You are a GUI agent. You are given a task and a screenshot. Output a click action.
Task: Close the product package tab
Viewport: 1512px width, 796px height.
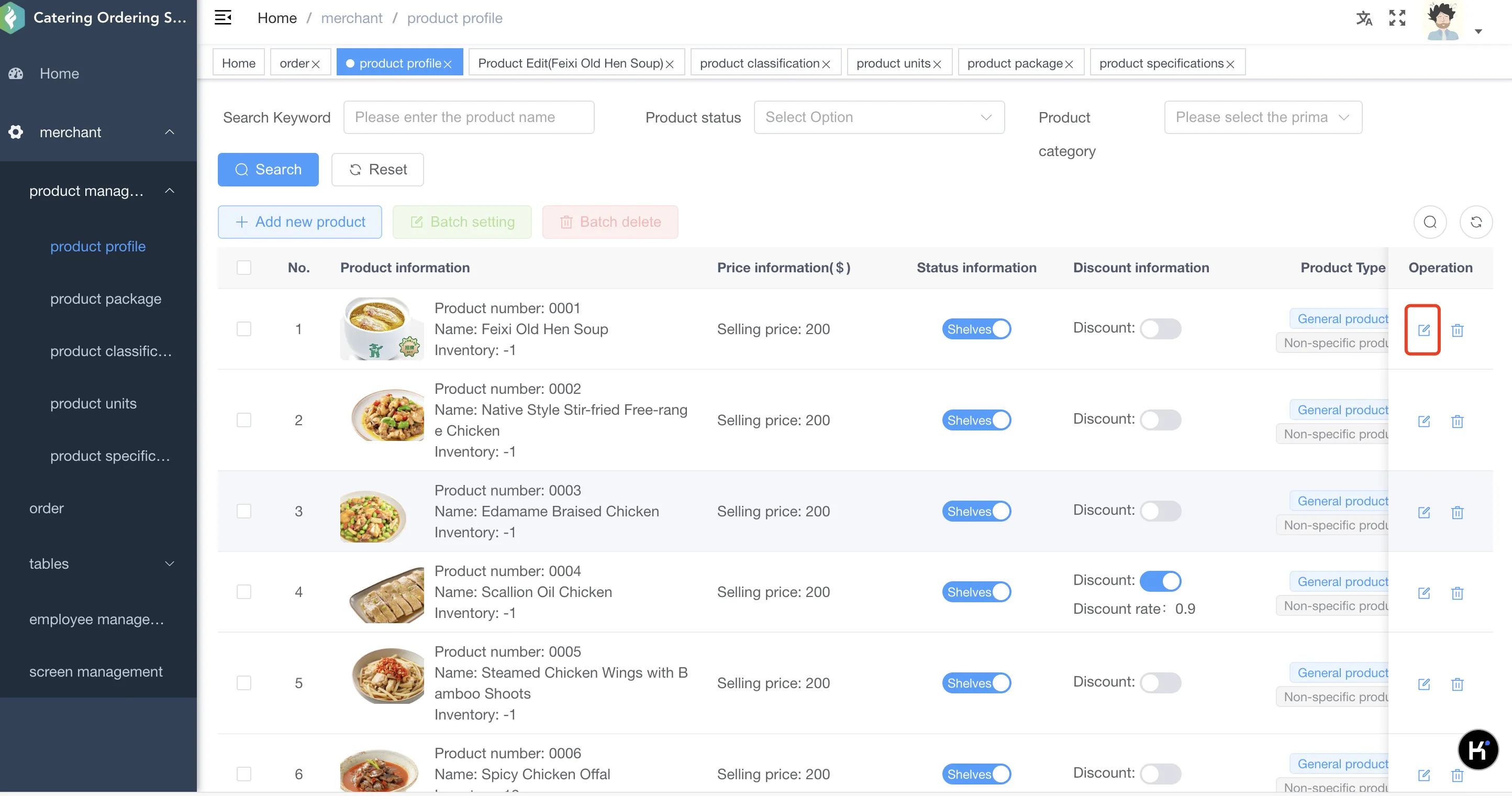(1069, 64)
